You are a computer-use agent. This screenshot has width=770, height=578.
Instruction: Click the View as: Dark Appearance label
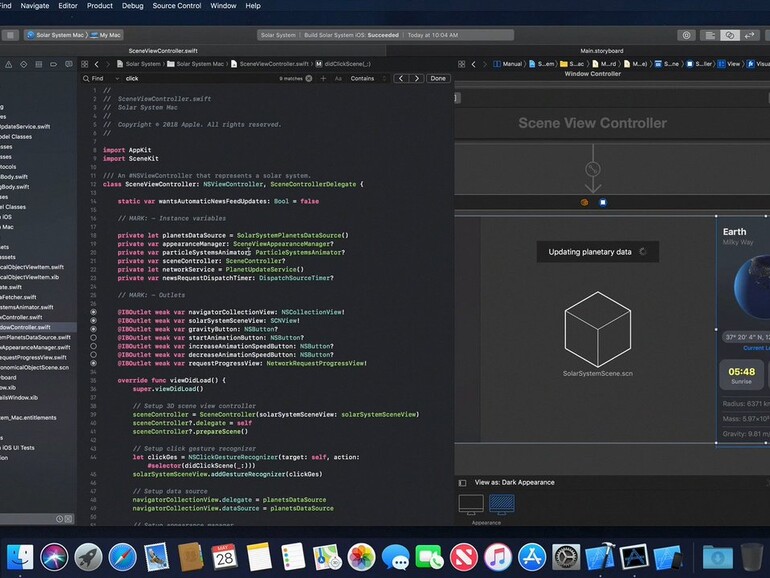click(515, 482)
